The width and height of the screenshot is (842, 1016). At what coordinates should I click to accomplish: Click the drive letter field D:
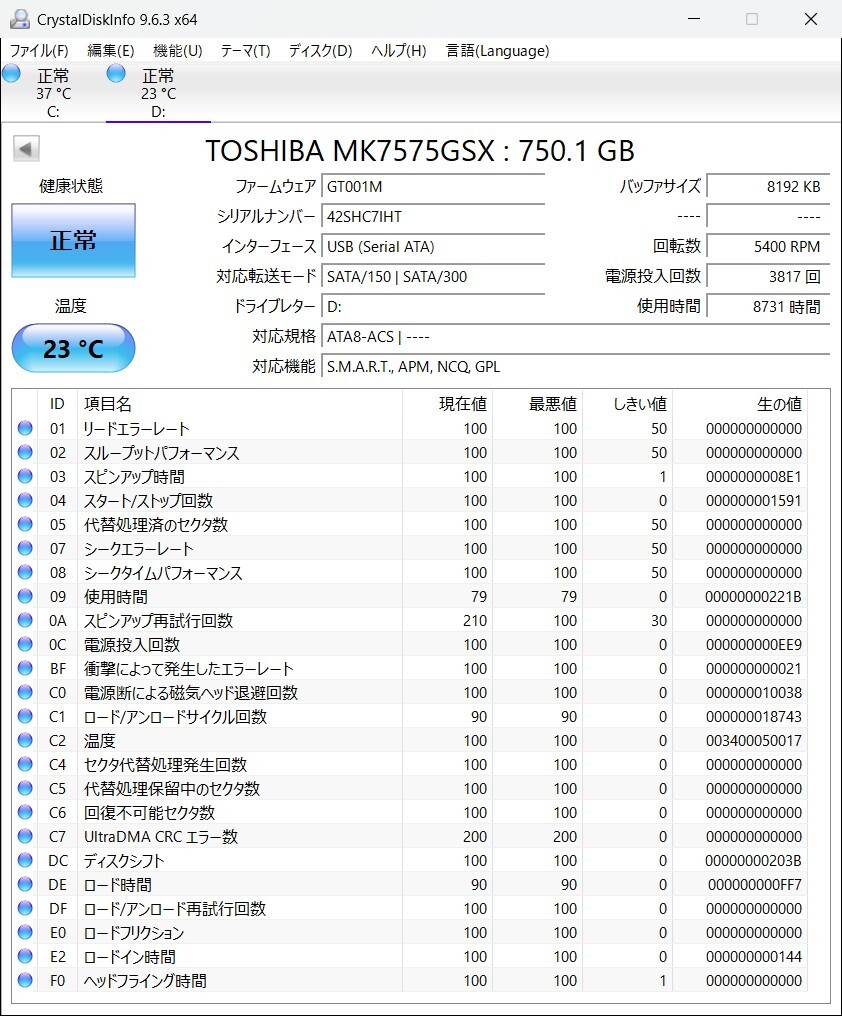click(432, 306)
